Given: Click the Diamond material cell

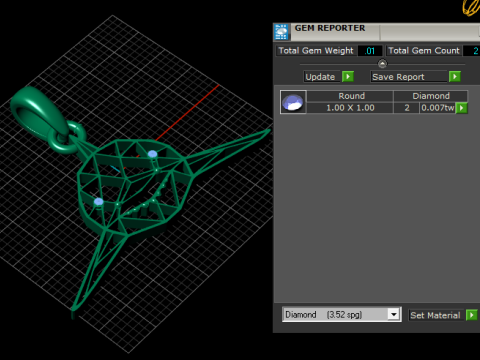Looking at the screenshot, I should point(431,96).
